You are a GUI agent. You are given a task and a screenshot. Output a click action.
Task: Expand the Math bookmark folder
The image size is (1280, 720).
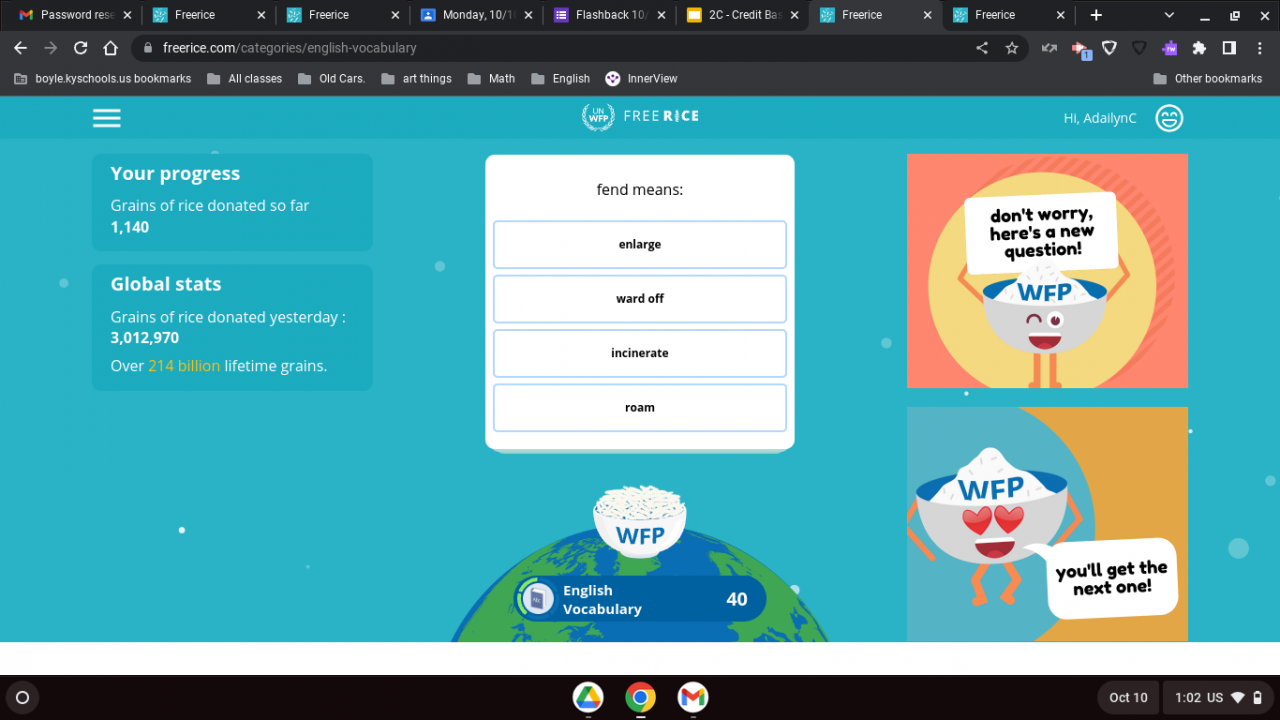pyautogui.click(x=491, y=78)
